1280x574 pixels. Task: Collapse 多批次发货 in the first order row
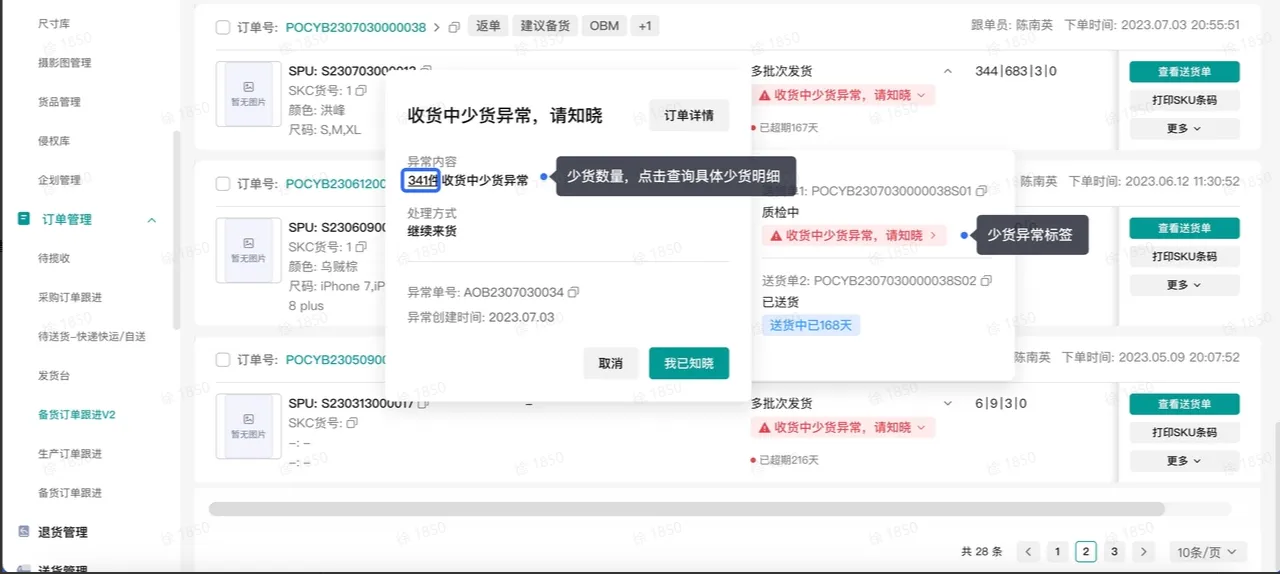click(x=948, y=71)
